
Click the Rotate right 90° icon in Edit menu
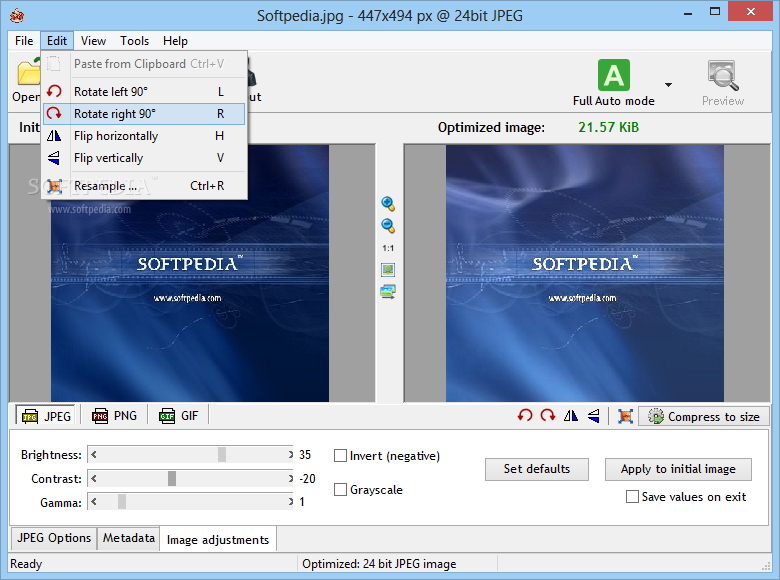(54, 114)
